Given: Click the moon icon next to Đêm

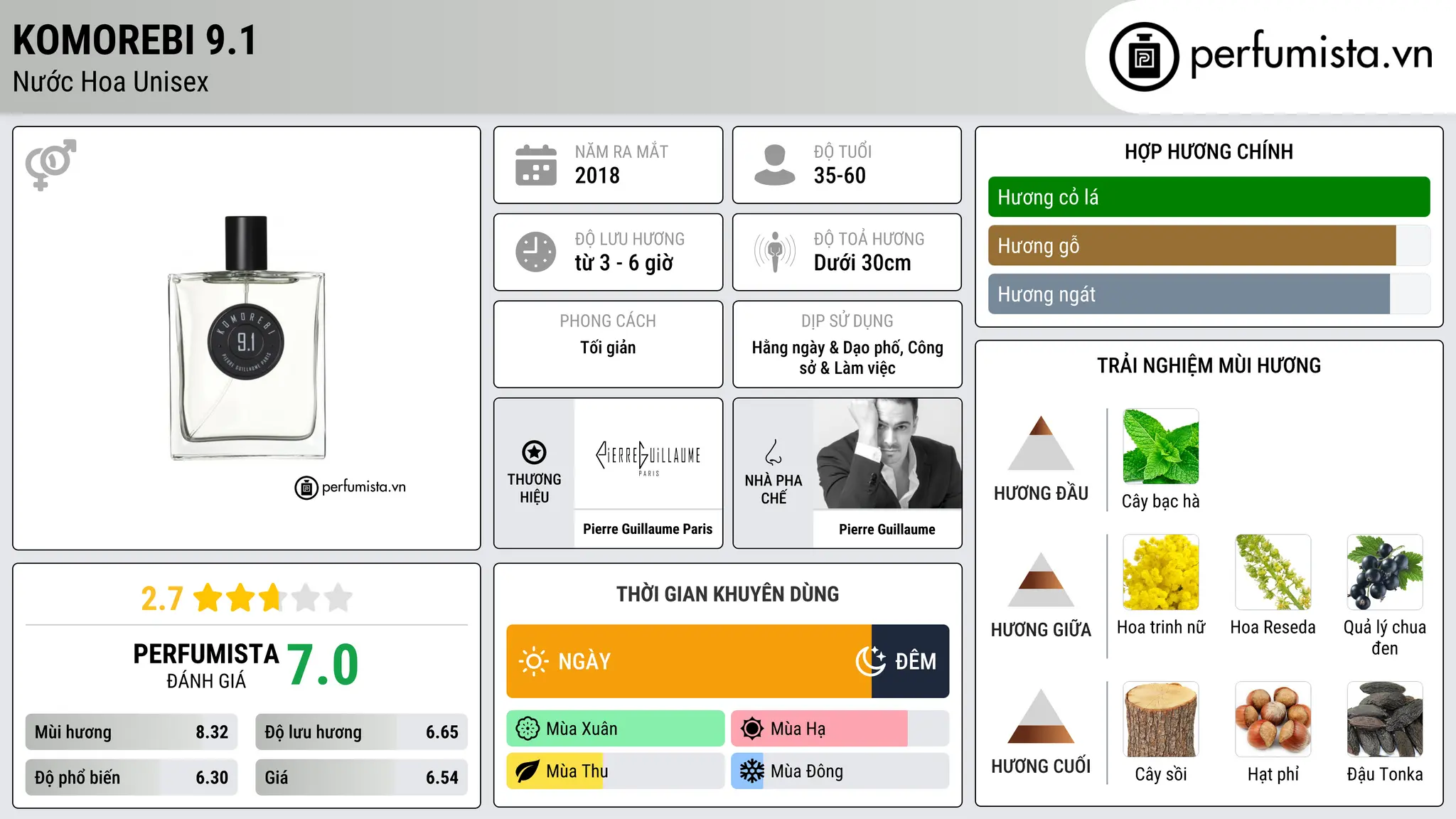Looking at the screenshot, I should click(x=870, y=661).
